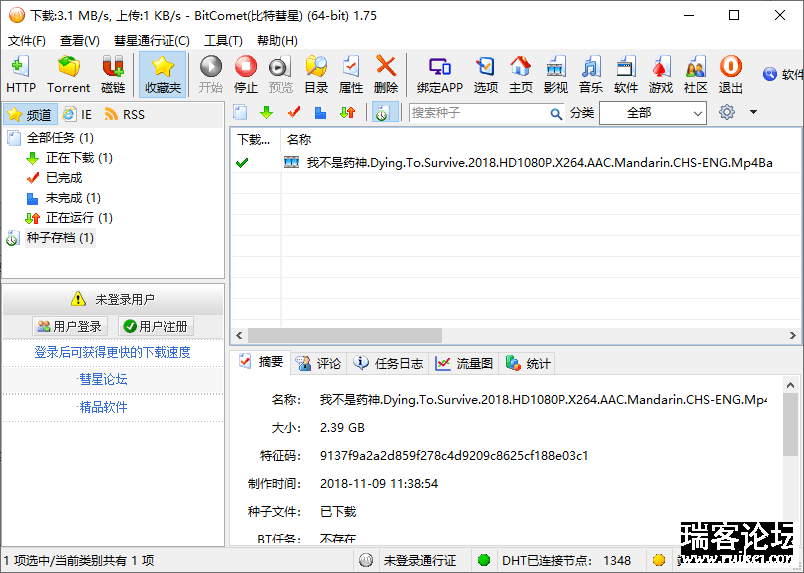Open a Torrent file via toolbar
The width and height of the screenshot is (804, 573).
tap(69, 74)
